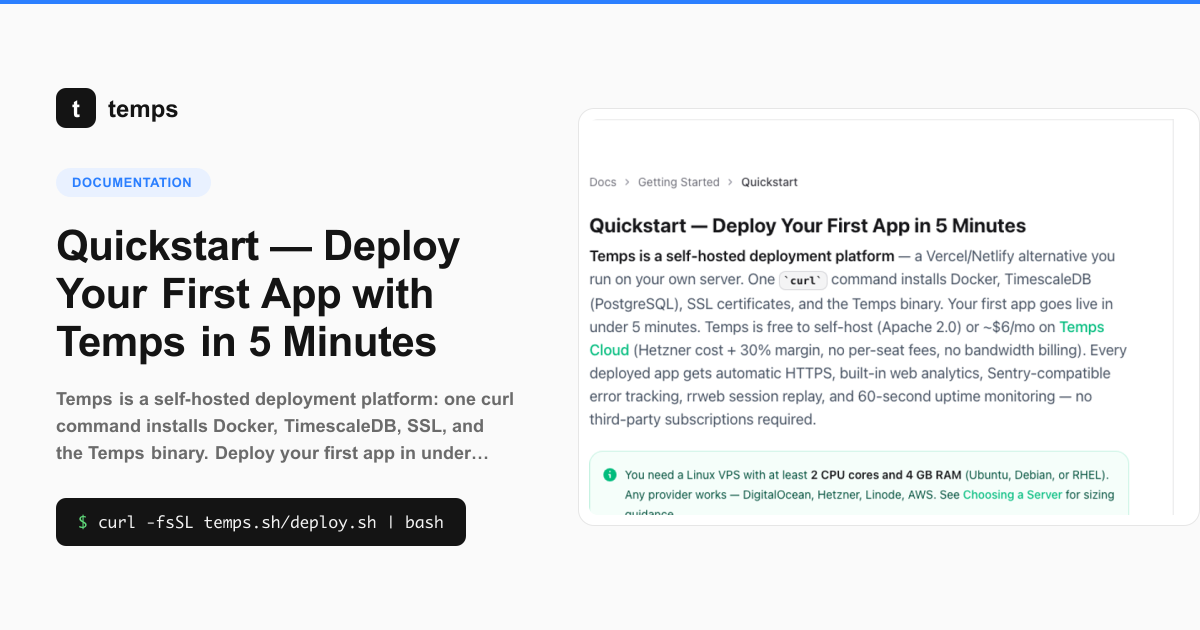Click the Temps 't' logo icon
1200x630 pixels.
point(76,108)
